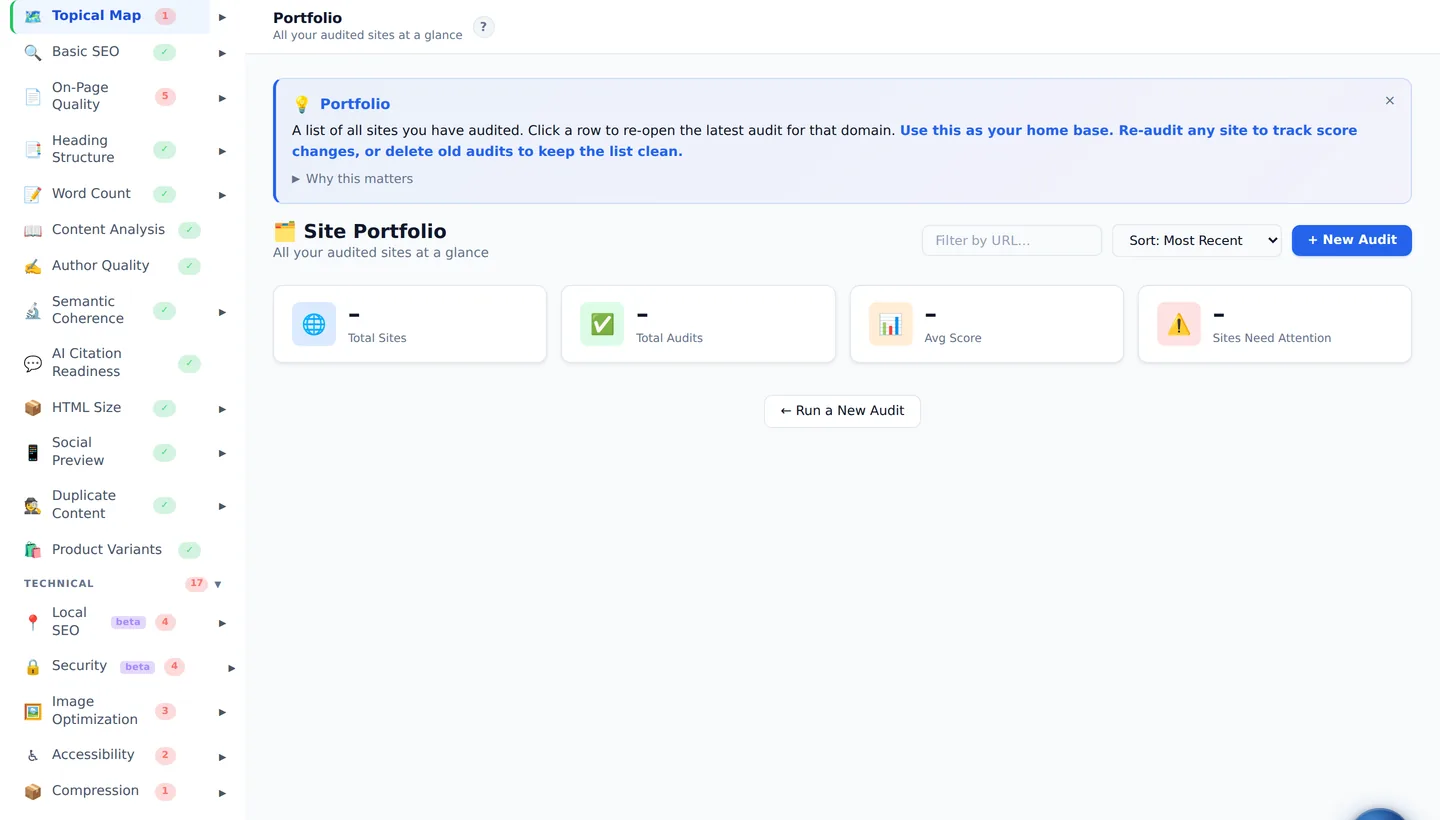1440x820 pixels.
Task: Click the On-Page Quality red count badge
Action: 165,96
